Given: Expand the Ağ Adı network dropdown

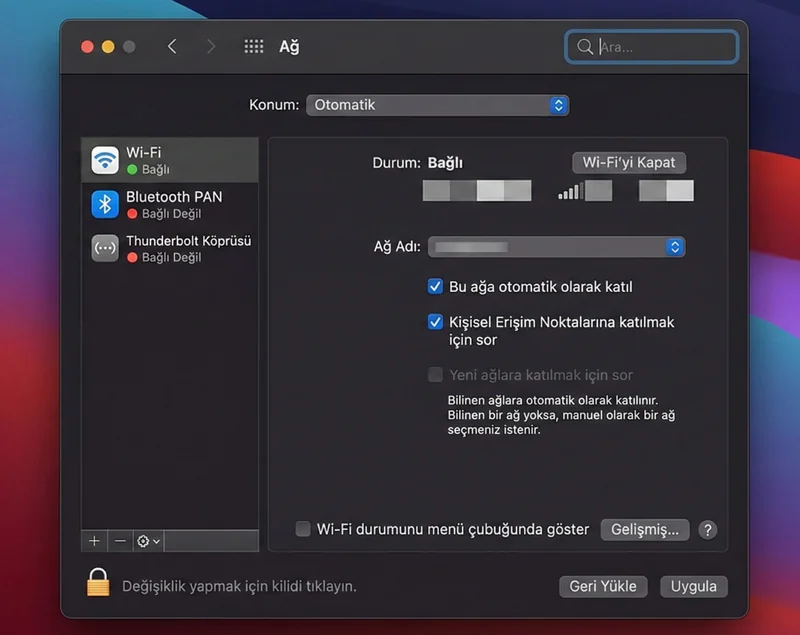Looking at the screenshot, I should [x=556, y=247].
